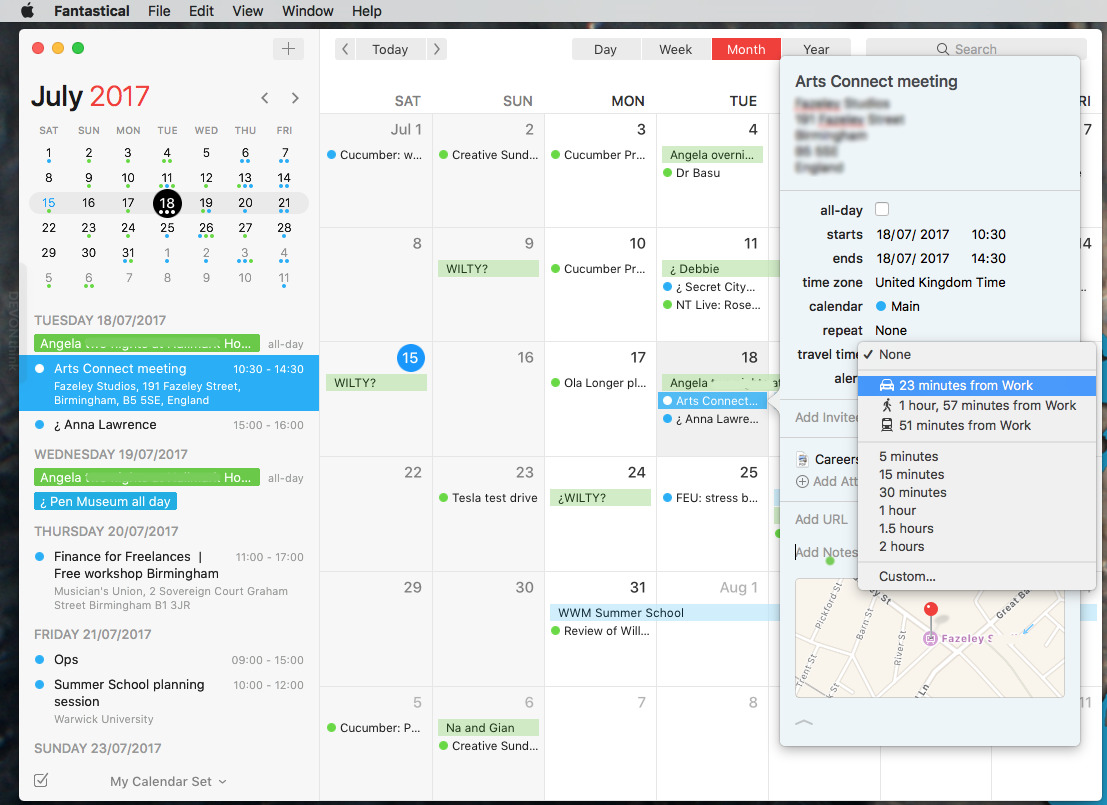This screenshot has width=1107, height=805.
Task: Click the event start time 10:30
Action: pos(988,234)
